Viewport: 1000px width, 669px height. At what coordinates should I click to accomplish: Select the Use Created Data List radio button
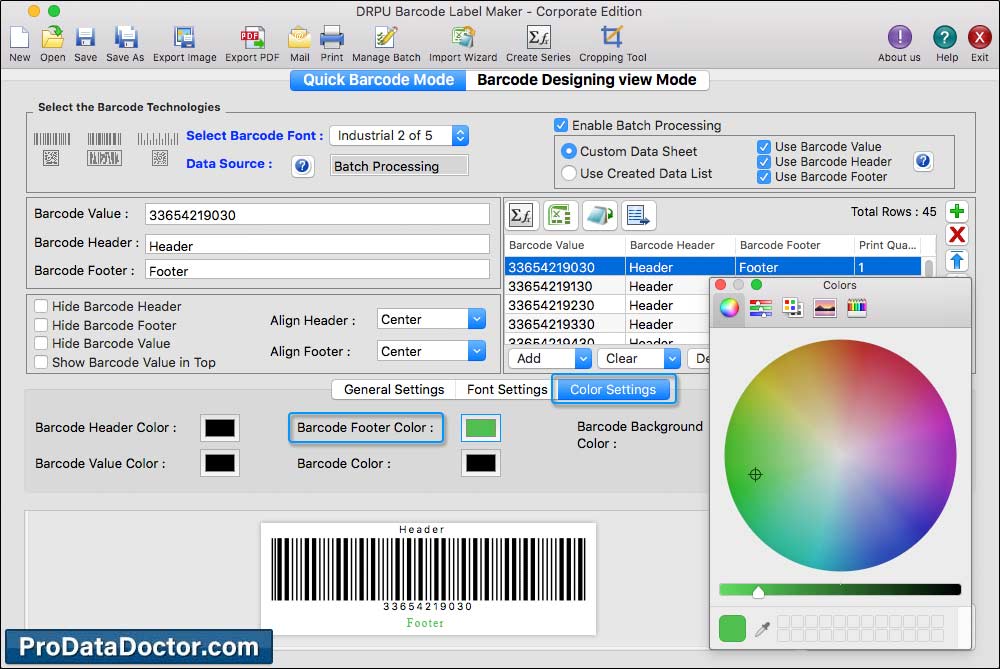pos(569,173)
